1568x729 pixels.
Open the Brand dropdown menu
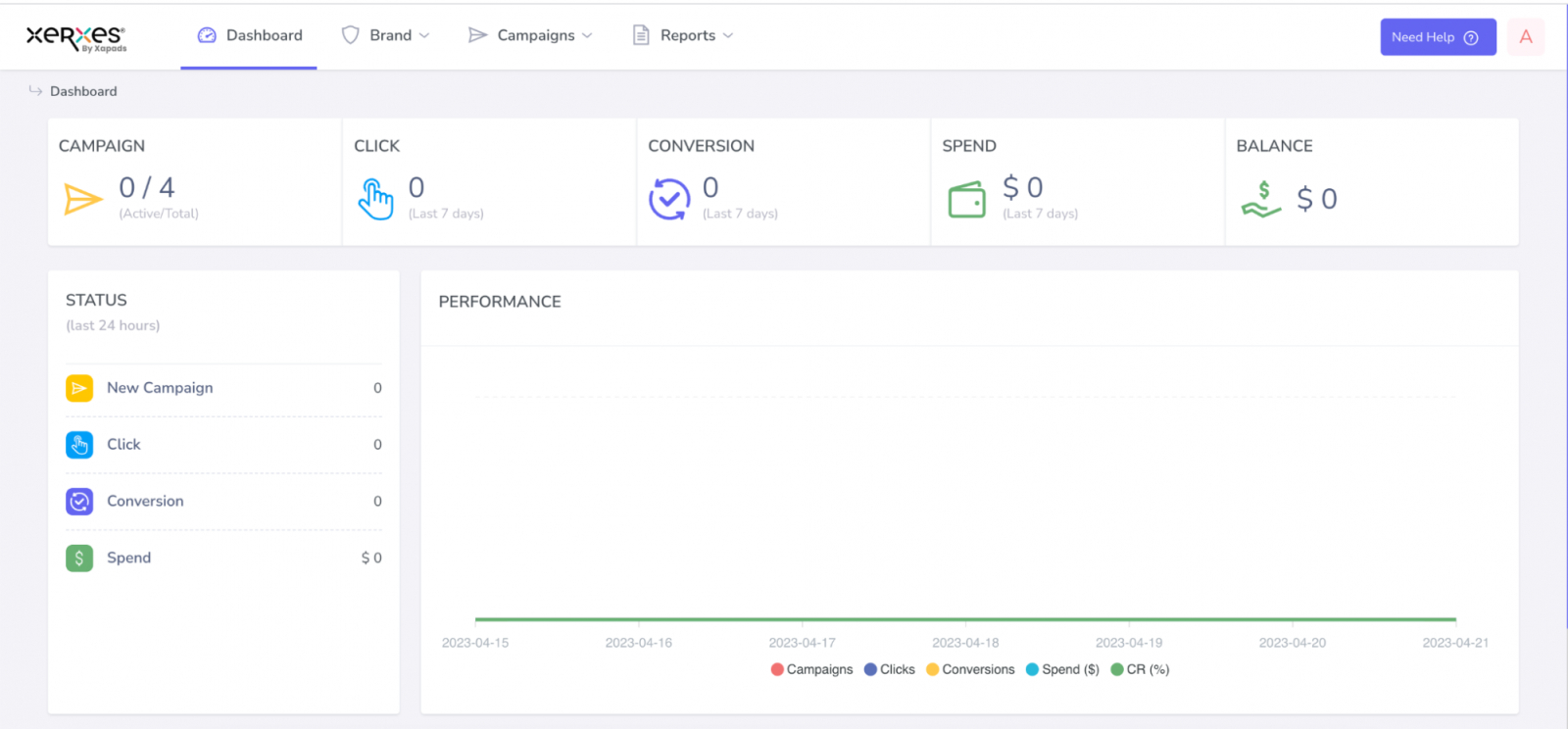click(386, 35)
